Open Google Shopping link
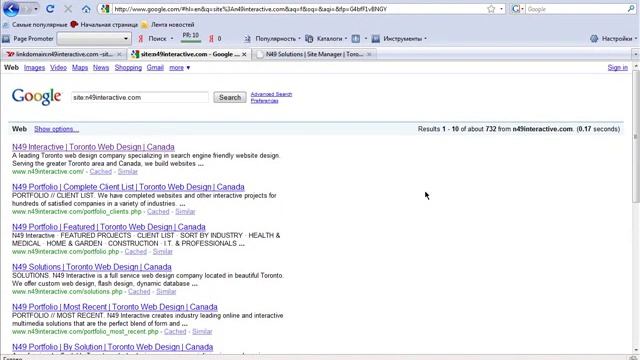 (x=128, y=68)
